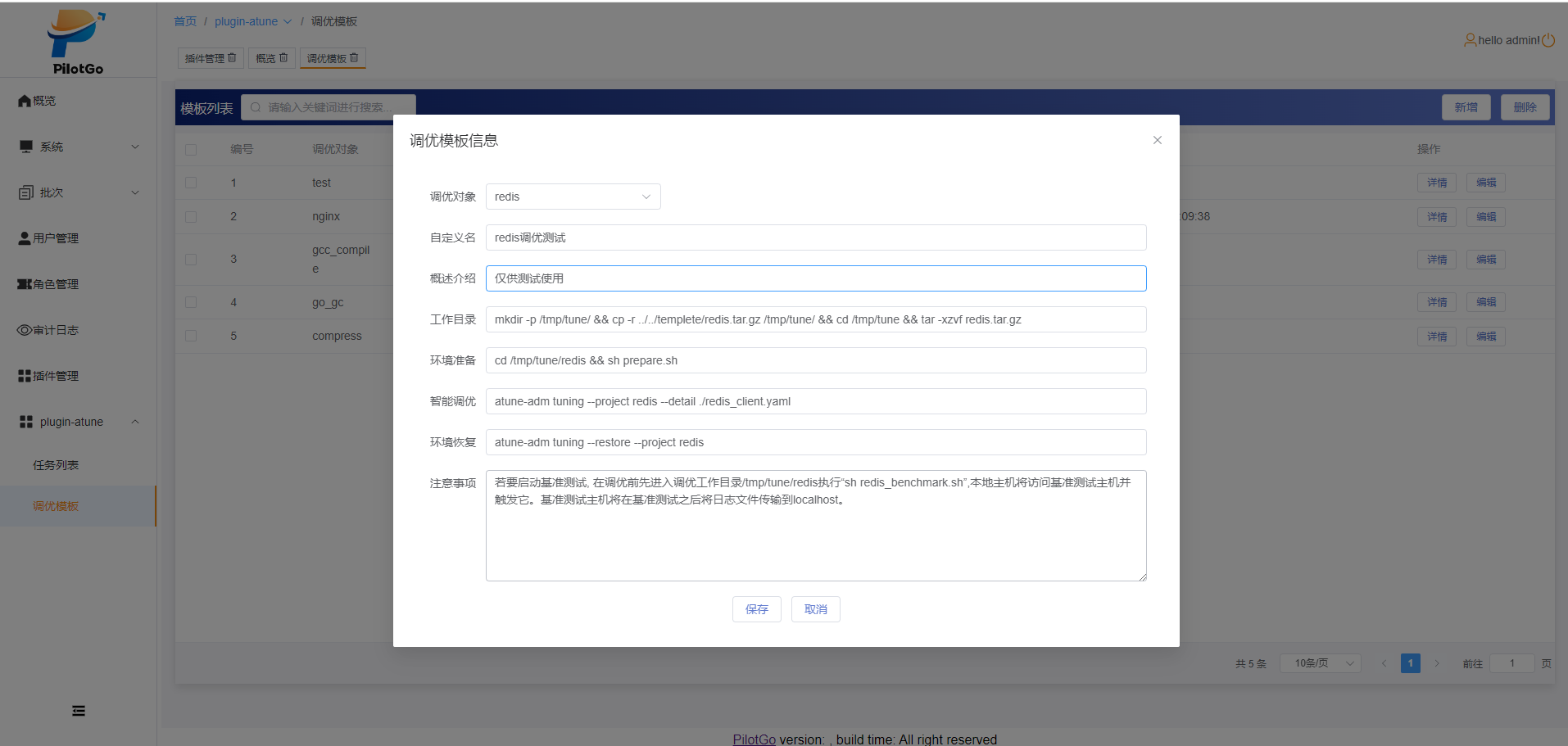The width and height of the screenshot is (1568, 746).
Task: Click the logout power icon
Action: tap(1548, 38)
